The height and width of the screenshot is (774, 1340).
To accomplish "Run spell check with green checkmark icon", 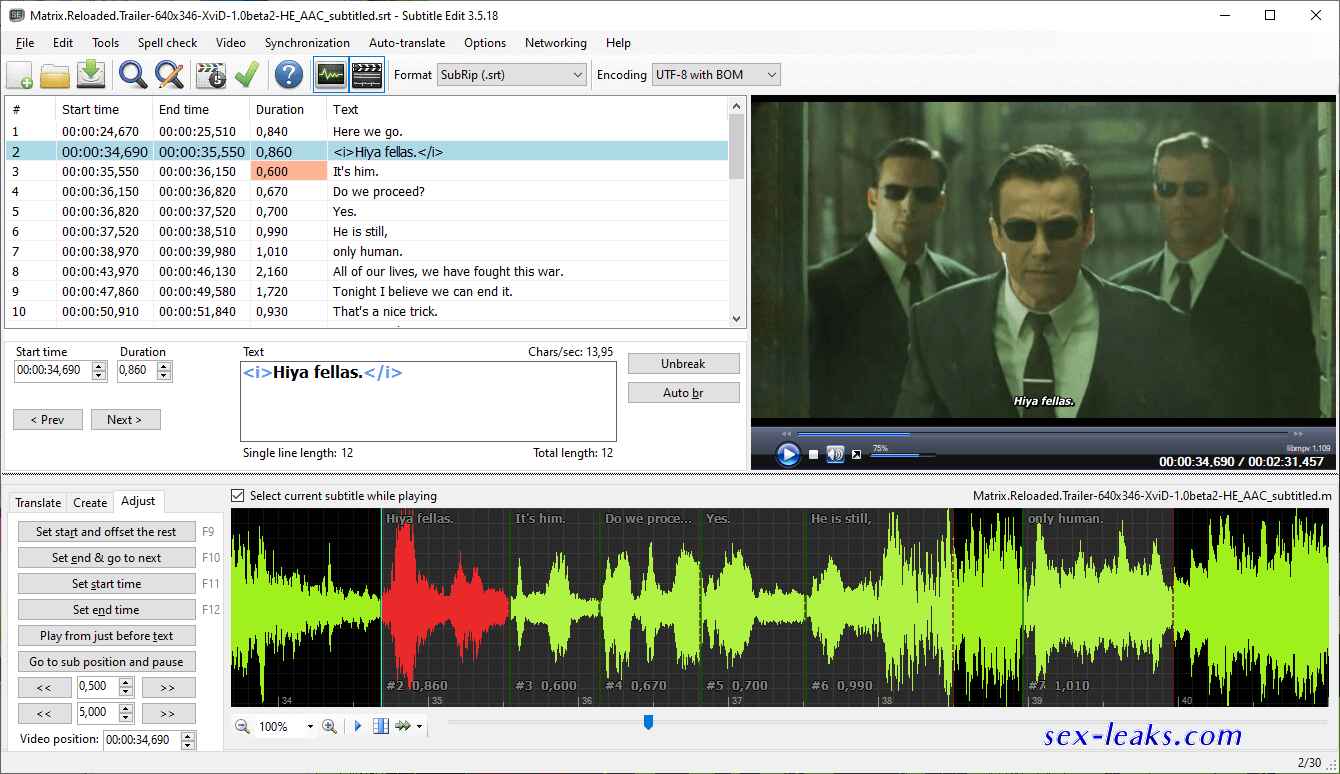I will 247,75.
